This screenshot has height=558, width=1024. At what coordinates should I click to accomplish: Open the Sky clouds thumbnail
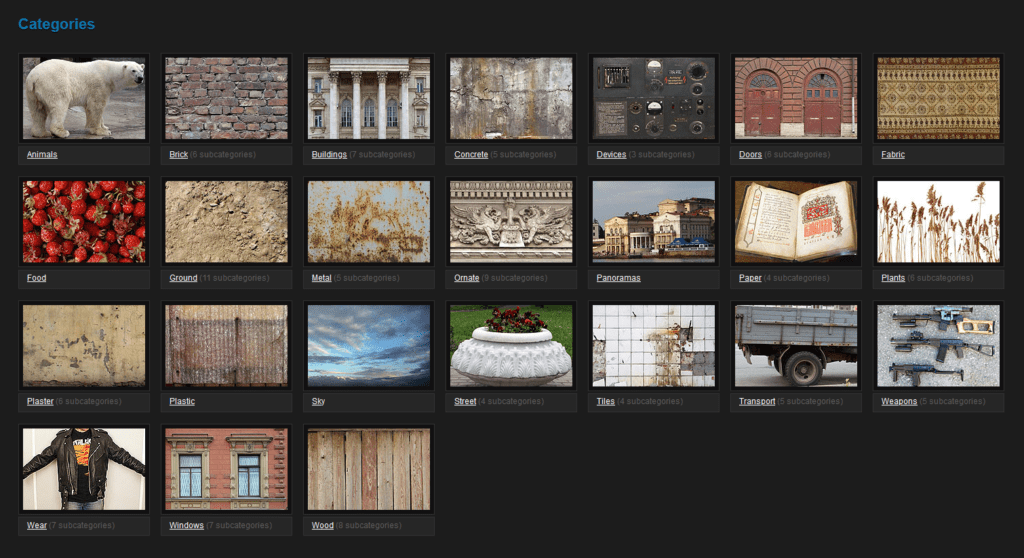369,346
